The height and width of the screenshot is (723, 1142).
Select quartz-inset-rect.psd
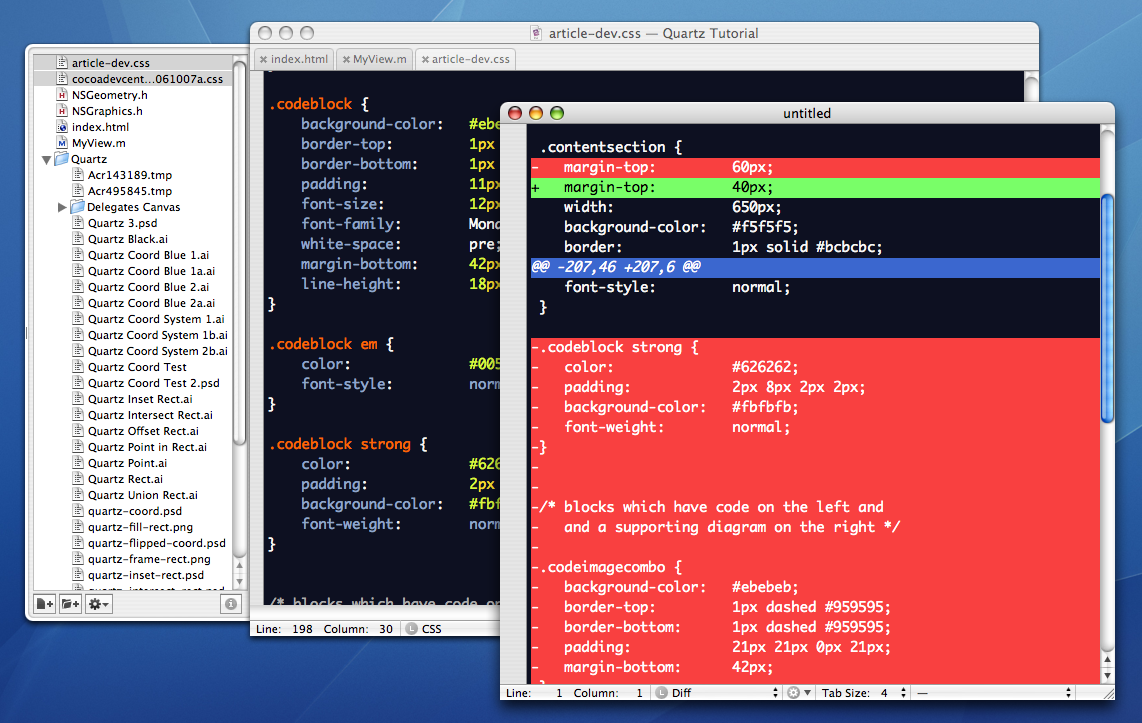click(x=146, y=576)
